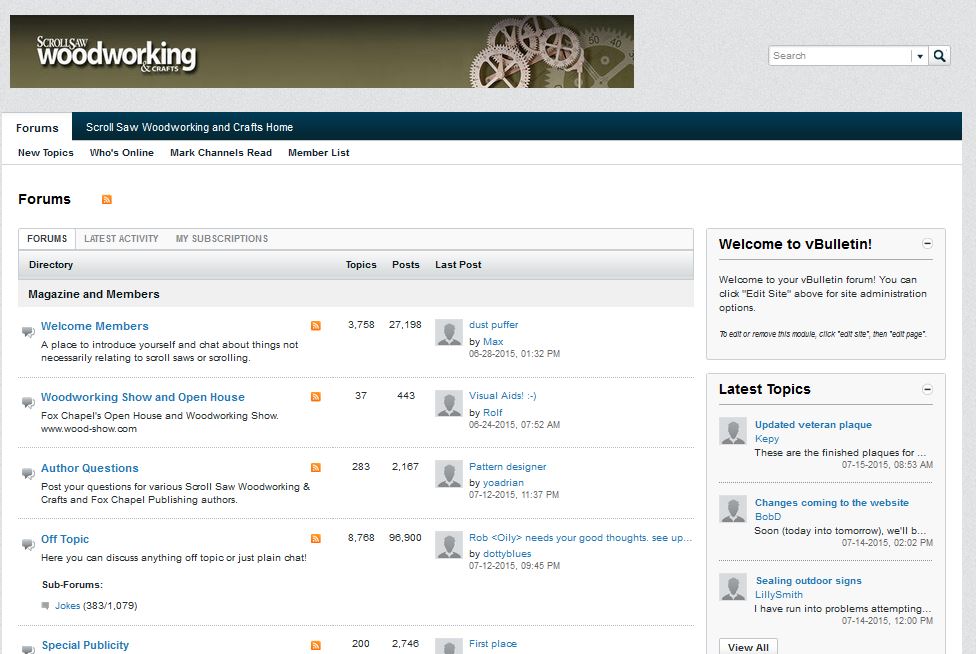Open the Jokes sub-forum link
Image resolution: width=976 pixels, height=654 pixels.
pyautogui.click(x=67, y=606)
